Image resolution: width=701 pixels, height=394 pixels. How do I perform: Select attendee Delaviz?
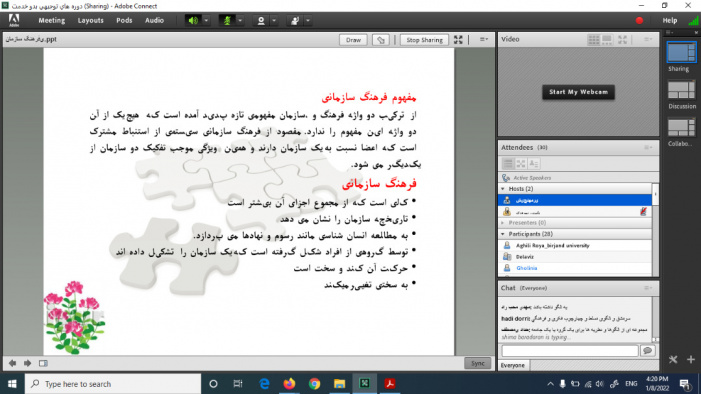(x=575, y=257)
